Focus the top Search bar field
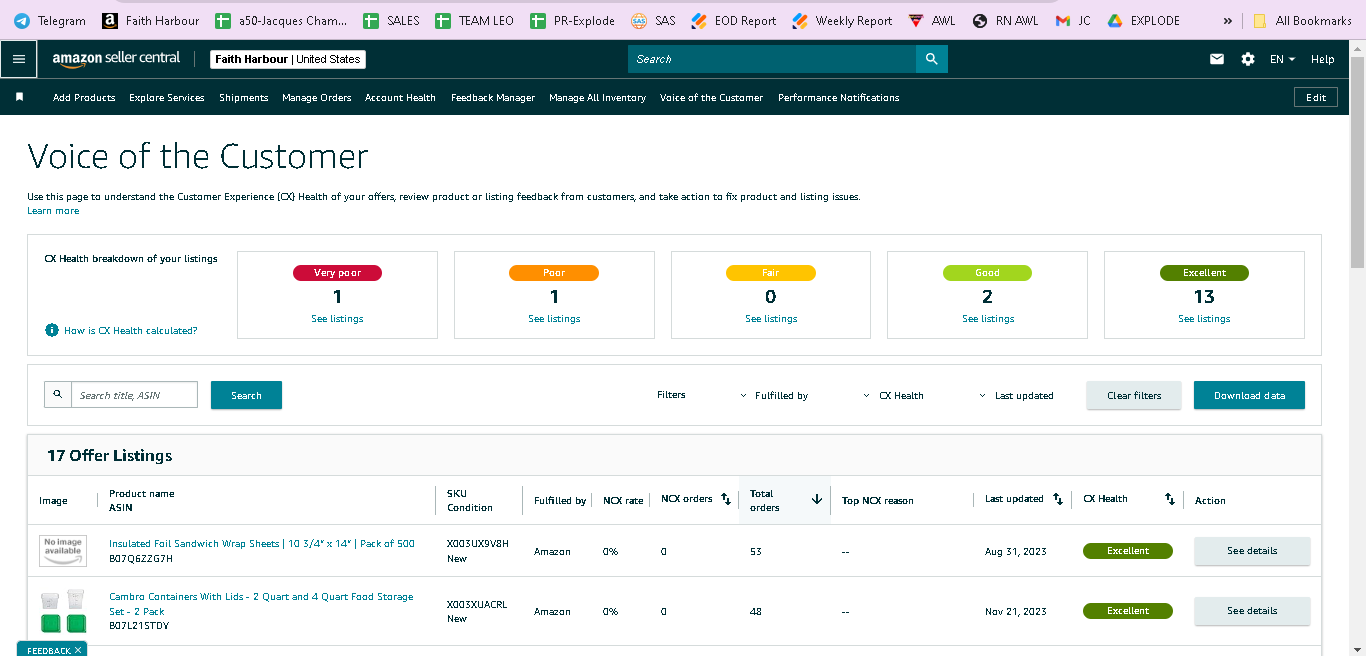This screenshot has height=656, width=1366. [x=772, y=59]
